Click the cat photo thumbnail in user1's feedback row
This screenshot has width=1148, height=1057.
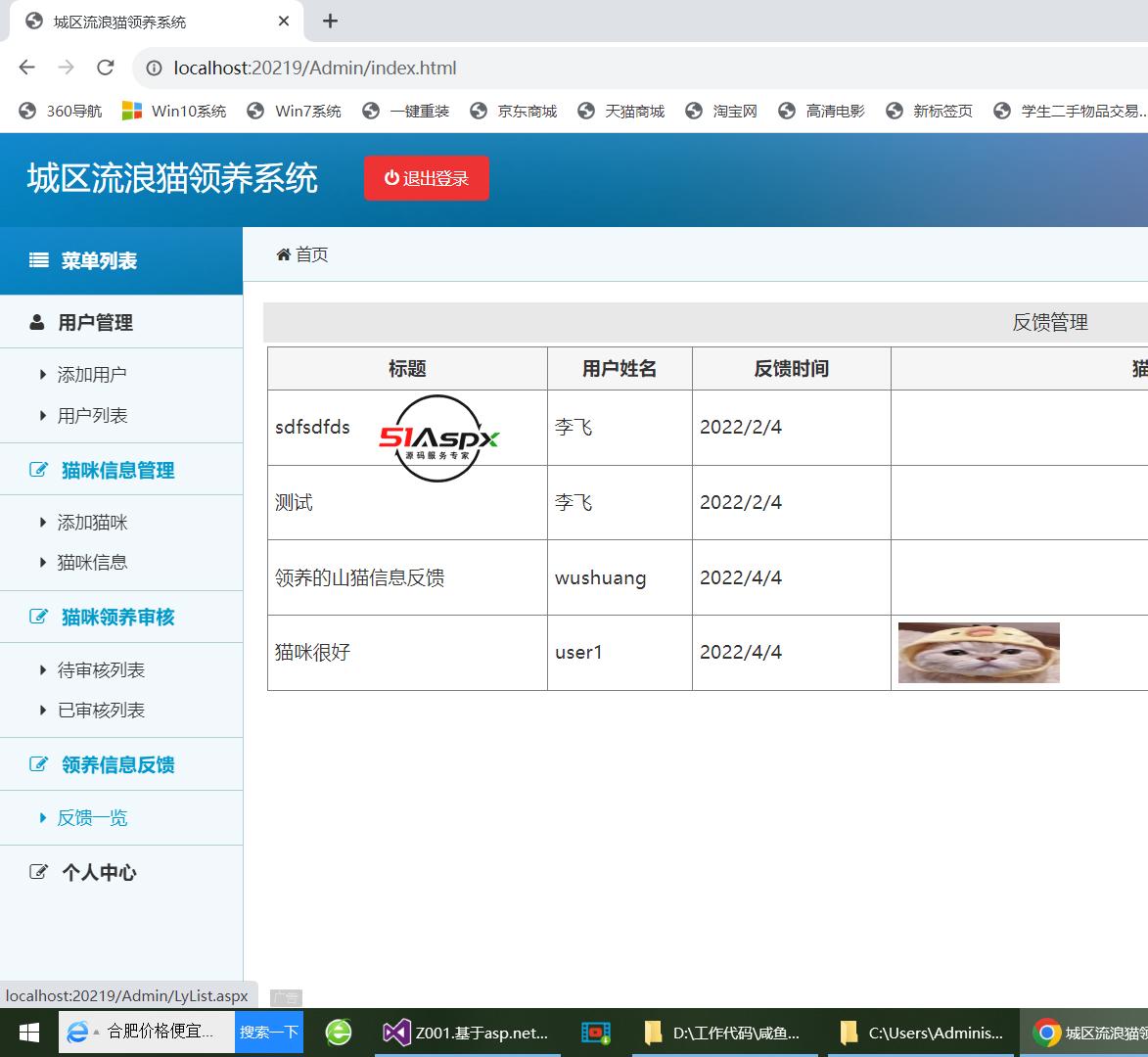point(978,652)
